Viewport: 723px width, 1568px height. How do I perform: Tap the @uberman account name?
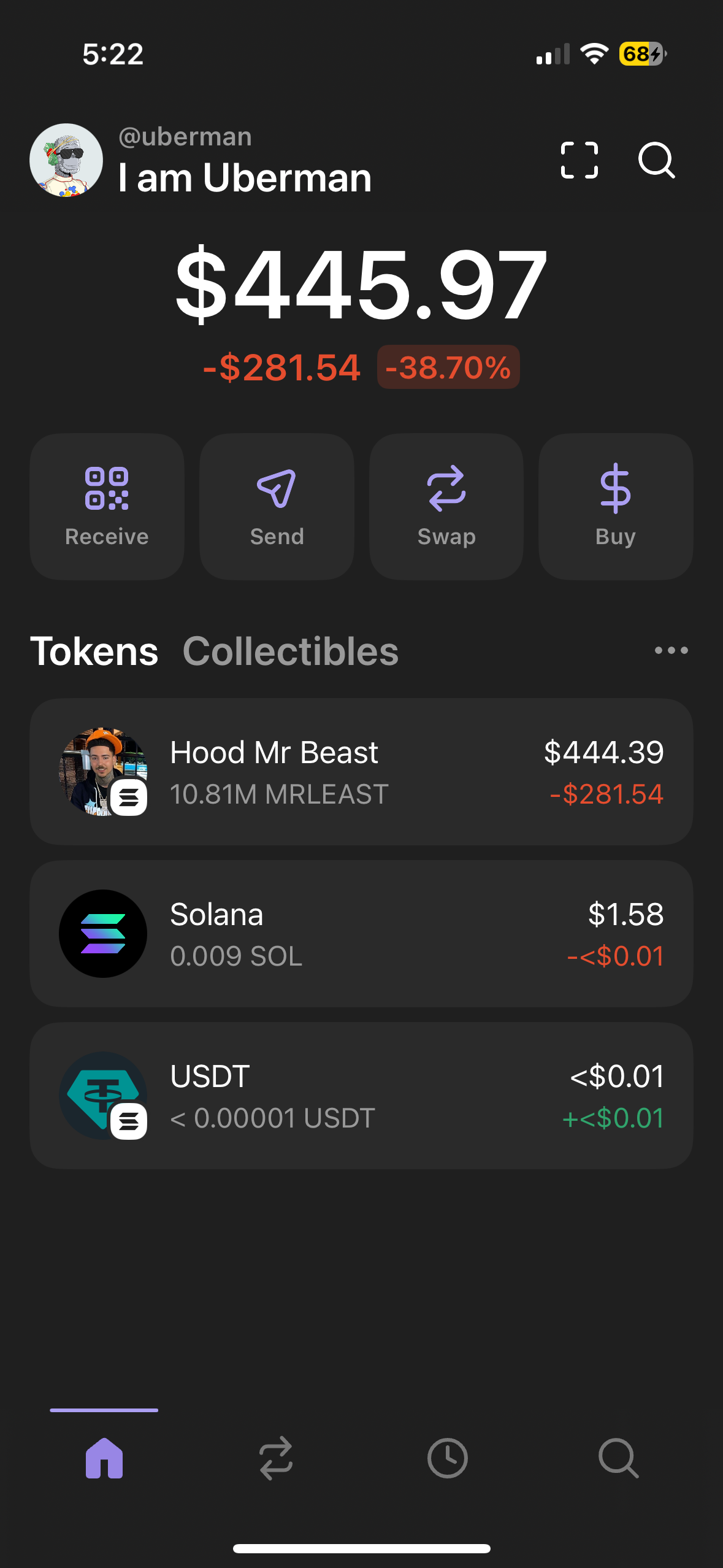[x=185, y=137]
